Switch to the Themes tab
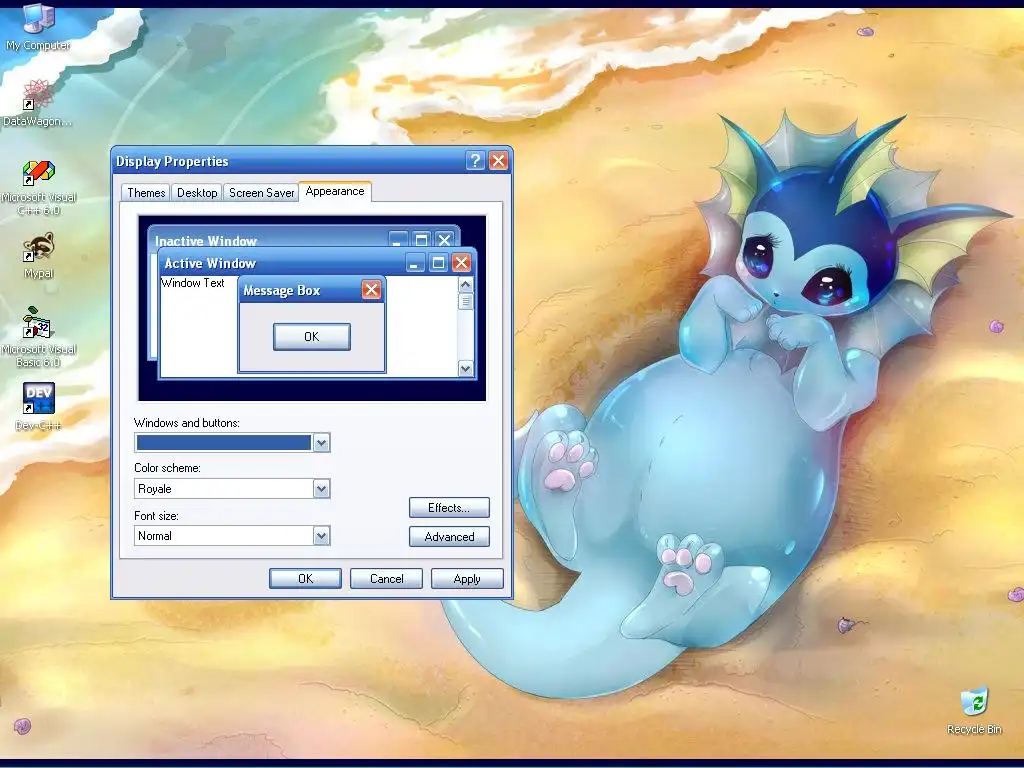The image size is (1024, 768). (x=146, y=193)
